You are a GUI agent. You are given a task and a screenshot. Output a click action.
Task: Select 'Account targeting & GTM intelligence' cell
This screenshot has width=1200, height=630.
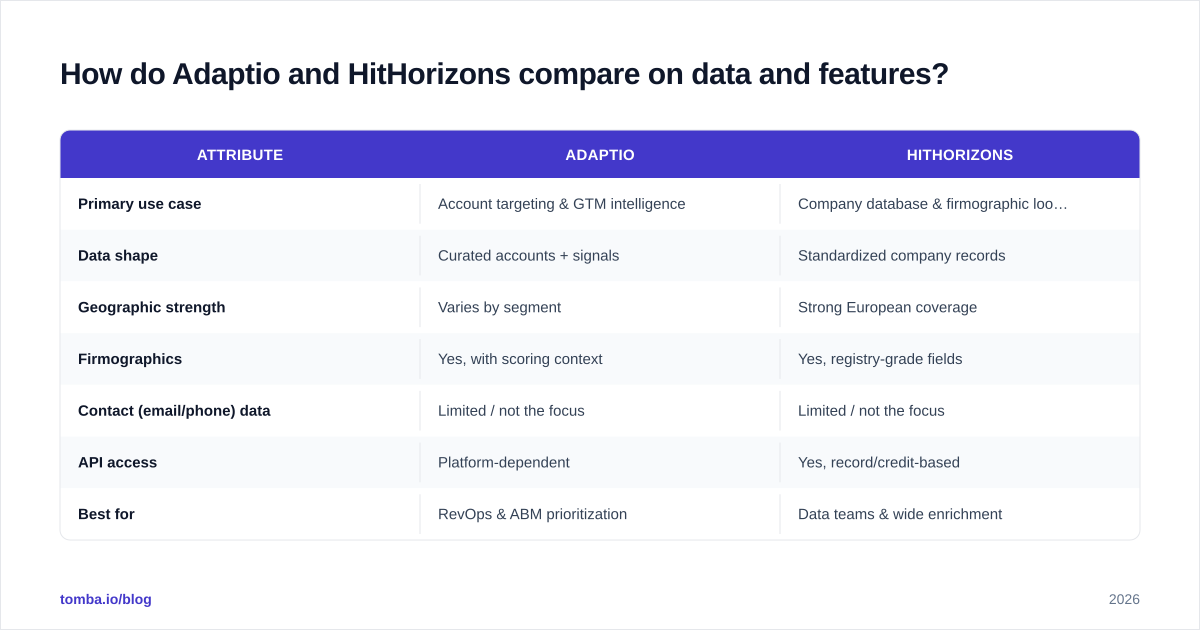click(562, 204)
